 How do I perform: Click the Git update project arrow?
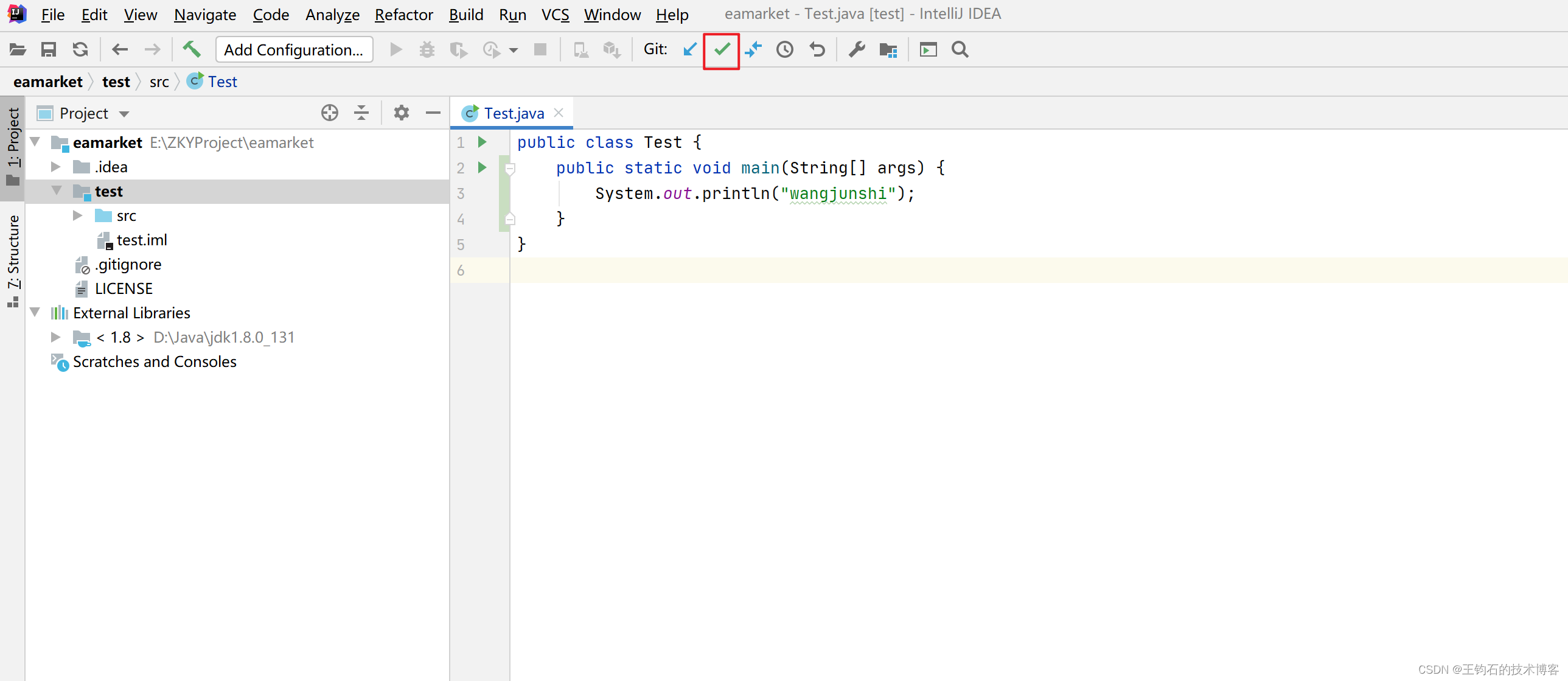click(689, 50)
